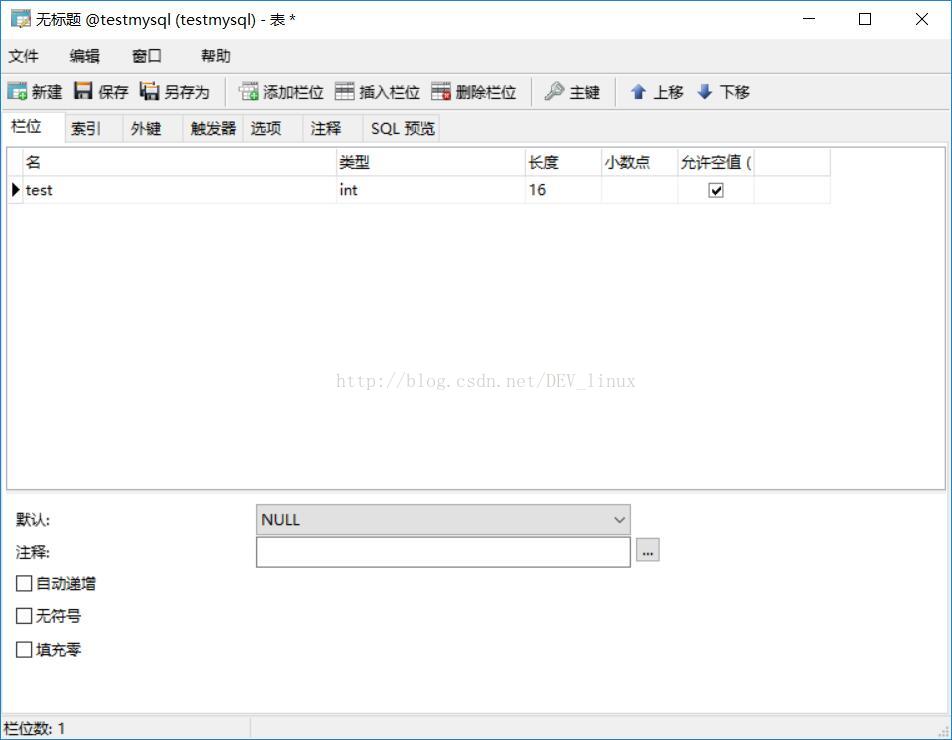Add a field with 添加栏位
952x740 pixels.
(x=281, y=92)
